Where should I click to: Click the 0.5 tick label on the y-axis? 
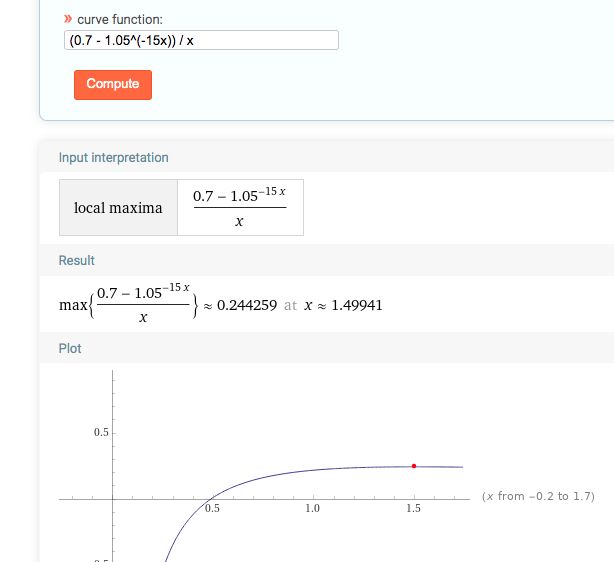pos(101,432)
